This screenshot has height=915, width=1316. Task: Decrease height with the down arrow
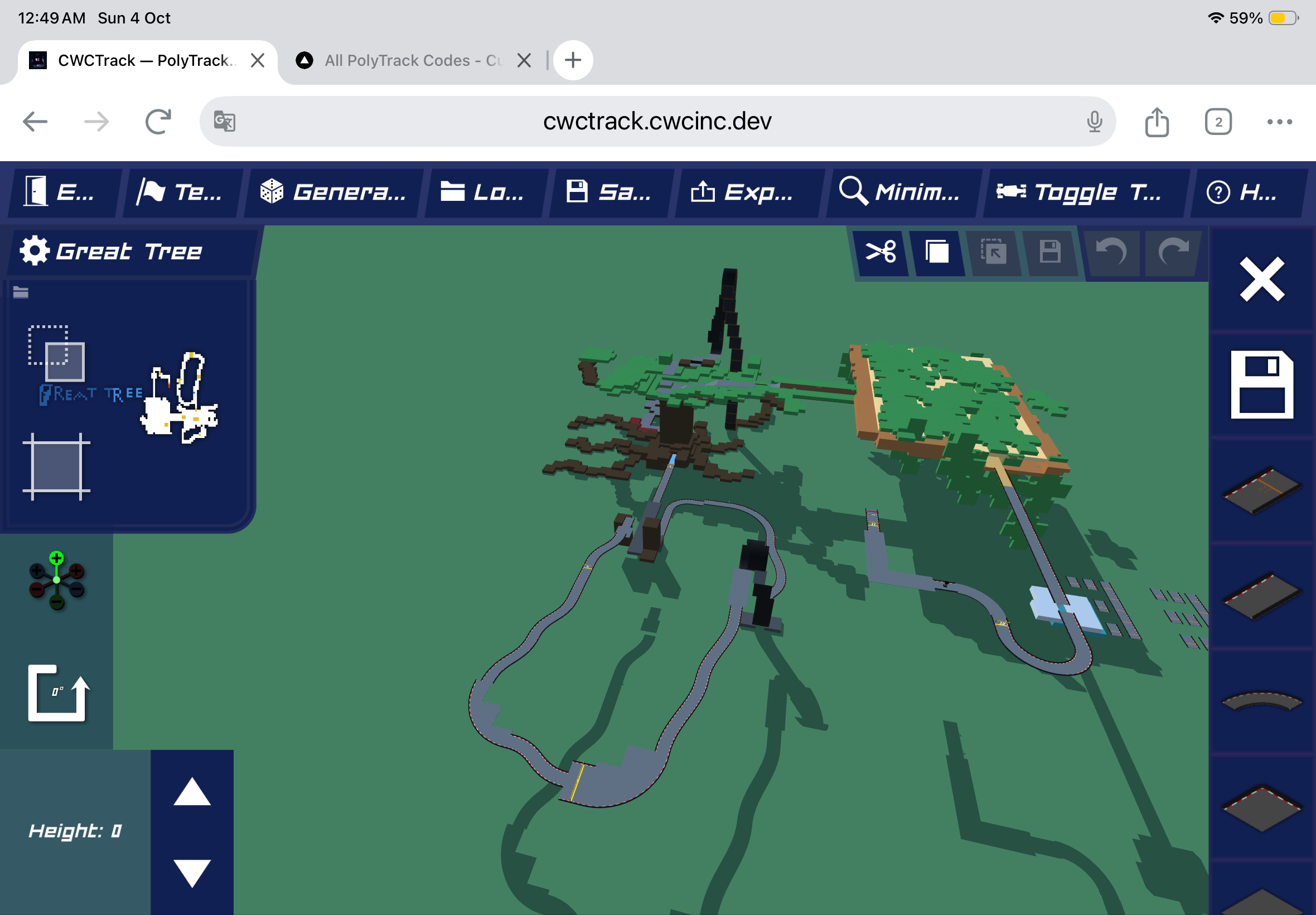tap(192, 873)
